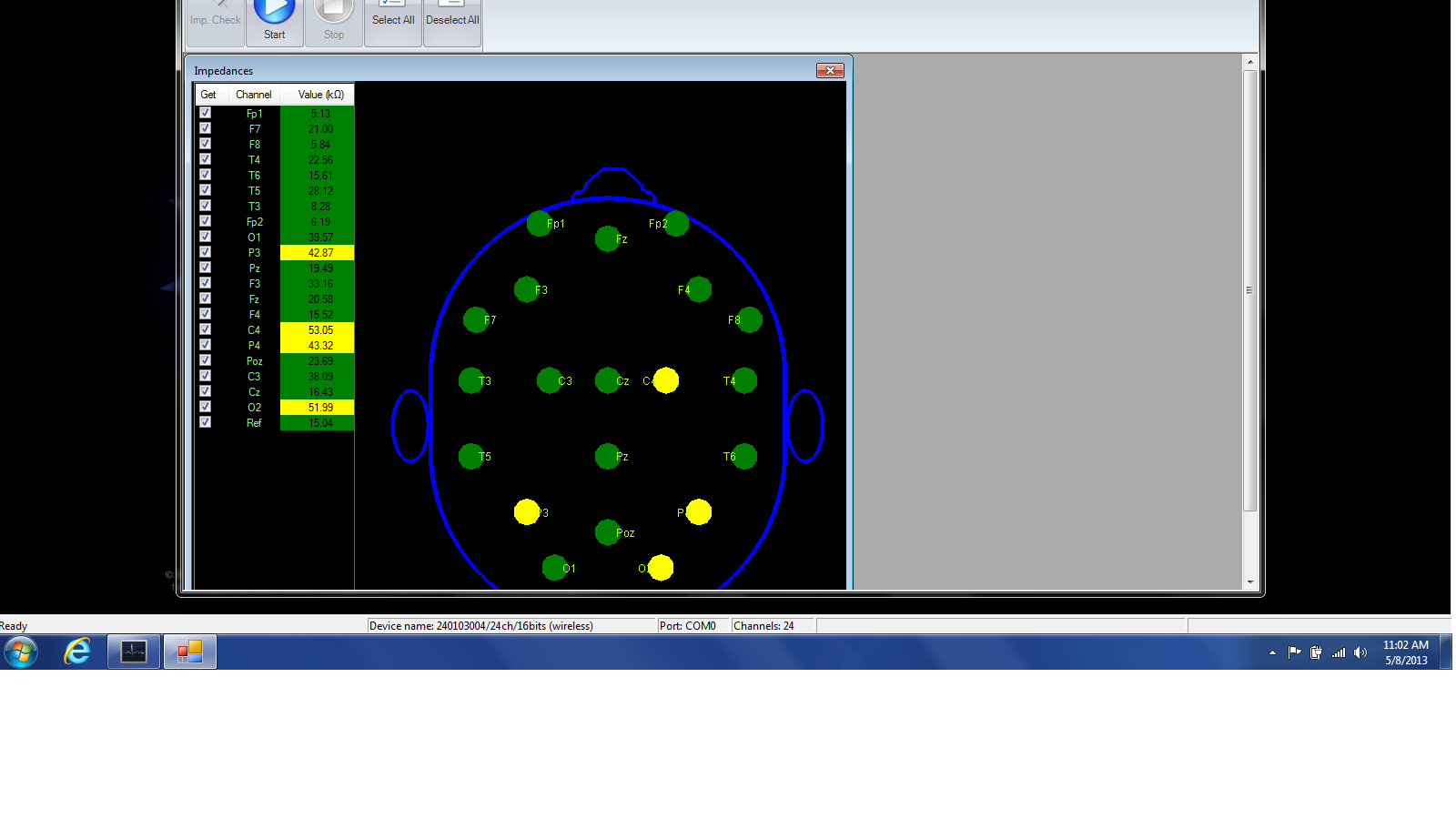Toggle the C4 channel checkbox
Image resolution: width=1456 pixels, height=819 pixels.
(x=206, y=329)
